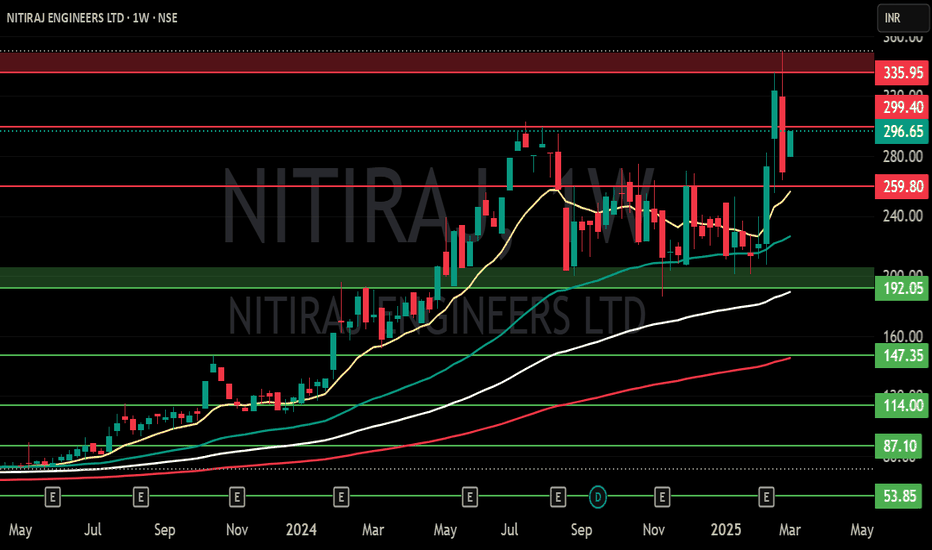Viewport: 932px width, 550px height.
Task: Click the 160.00 price scale value
Action: (x=903, y=337)
